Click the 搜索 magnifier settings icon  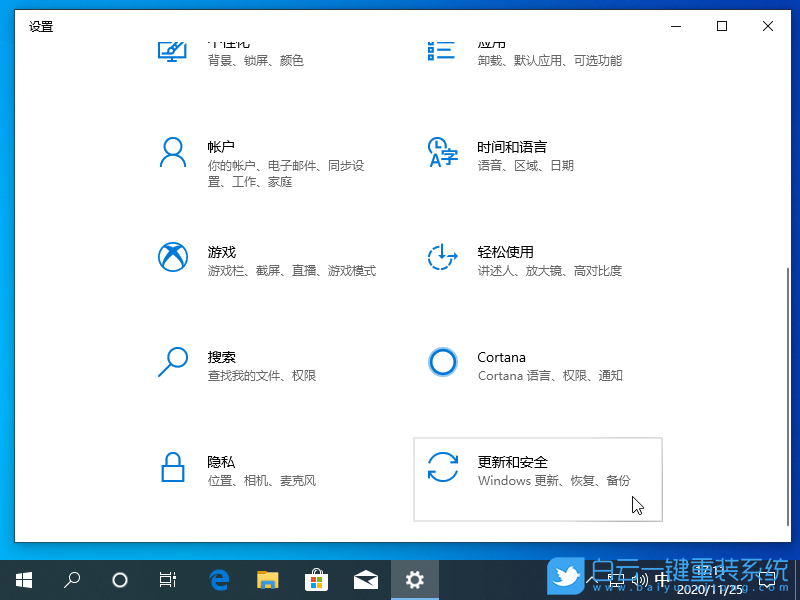pyautogui.click(x=172, y=362)
